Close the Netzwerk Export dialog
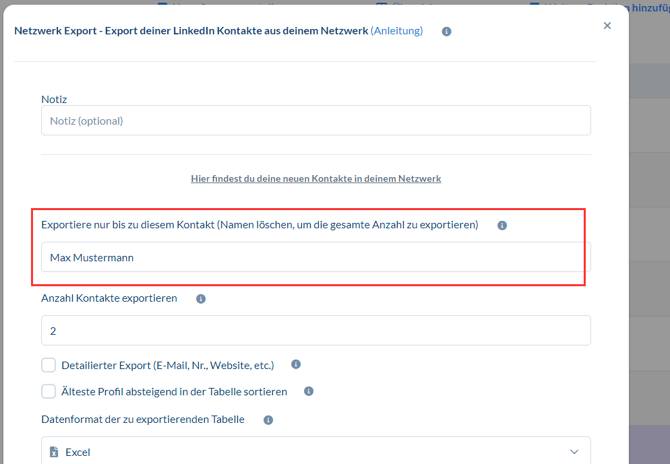This screenshot has height=464, width=670. 607,26
